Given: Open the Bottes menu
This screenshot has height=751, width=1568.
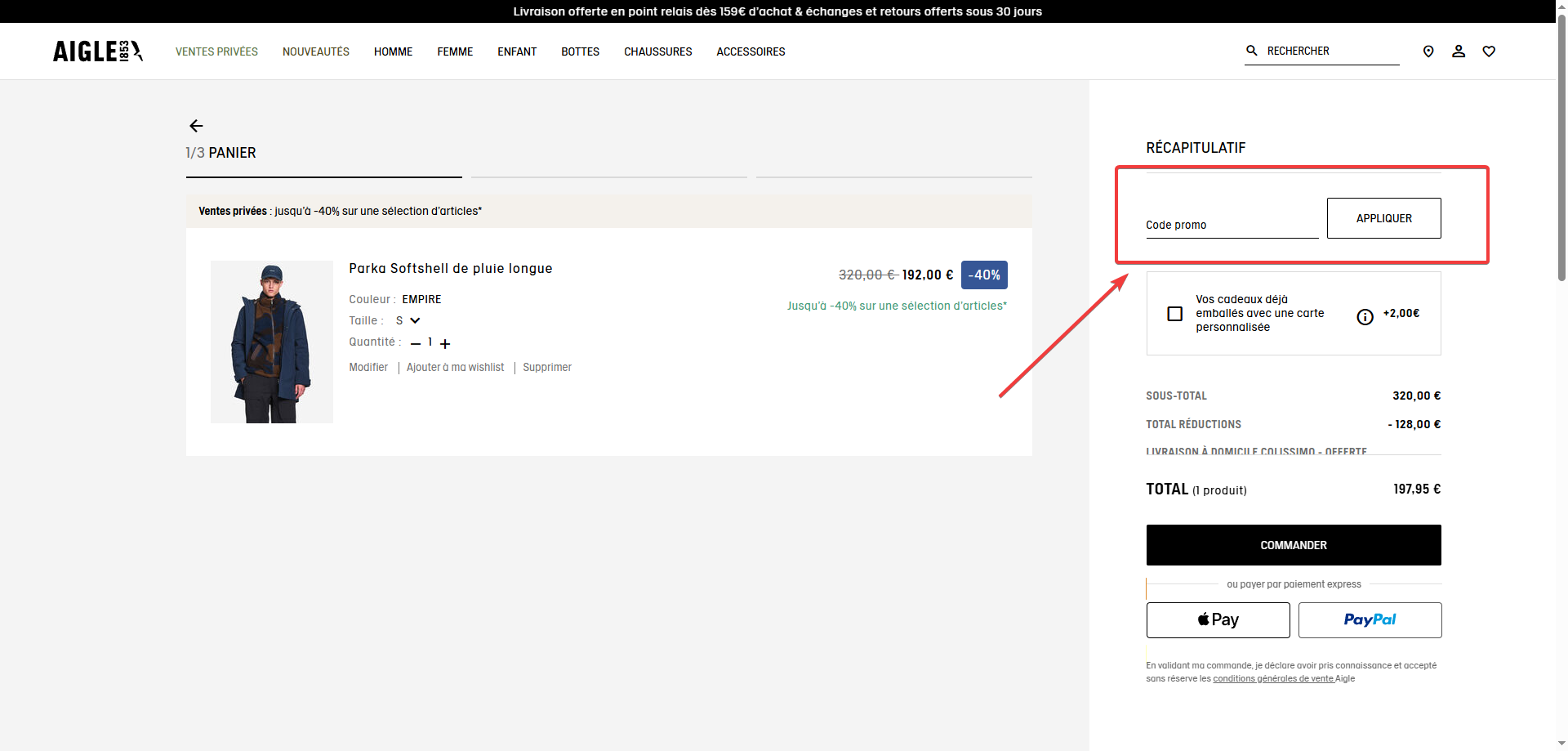Looking at the screenshot, I should [x=580, y=51].
